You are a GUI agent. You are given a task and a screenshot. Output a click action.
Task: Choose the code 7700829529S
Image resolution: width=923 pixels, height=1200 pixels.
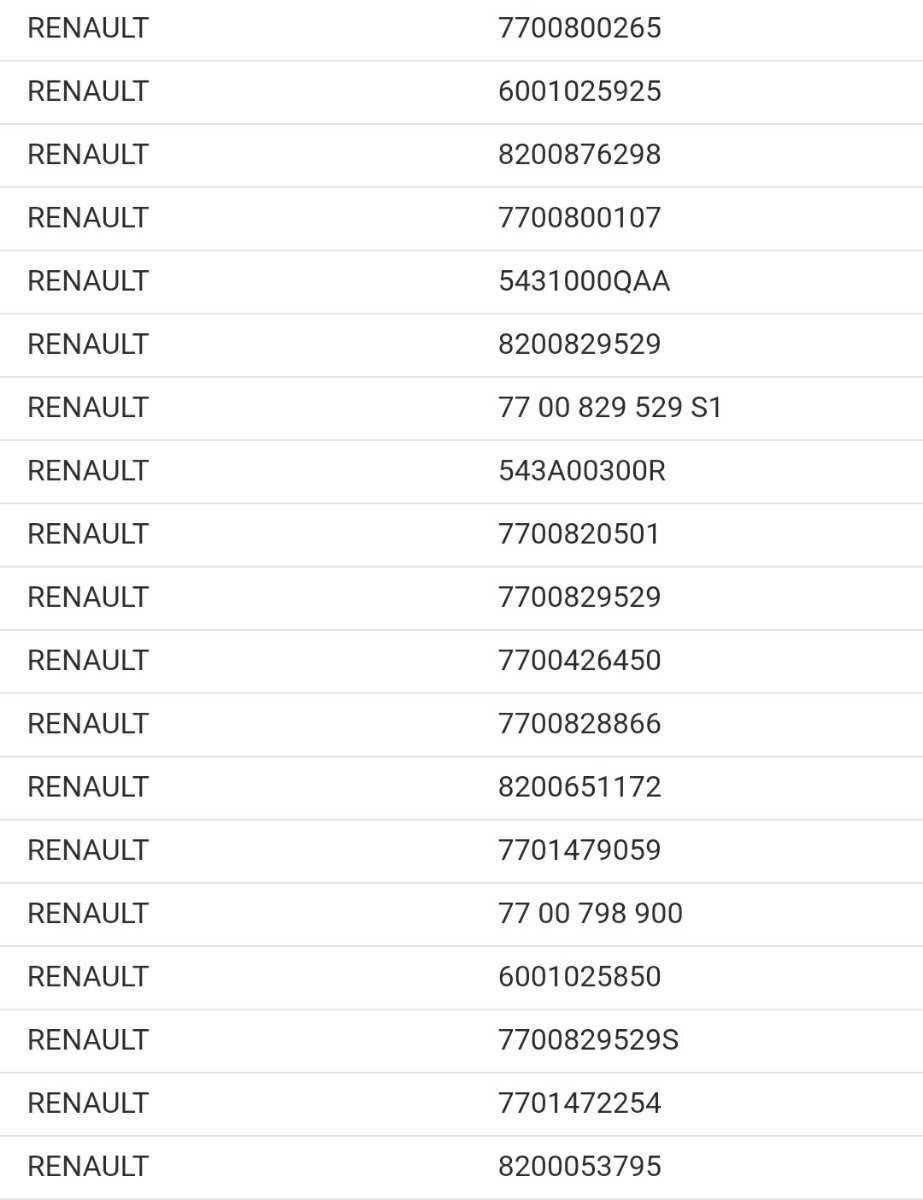coord(588,1040)
